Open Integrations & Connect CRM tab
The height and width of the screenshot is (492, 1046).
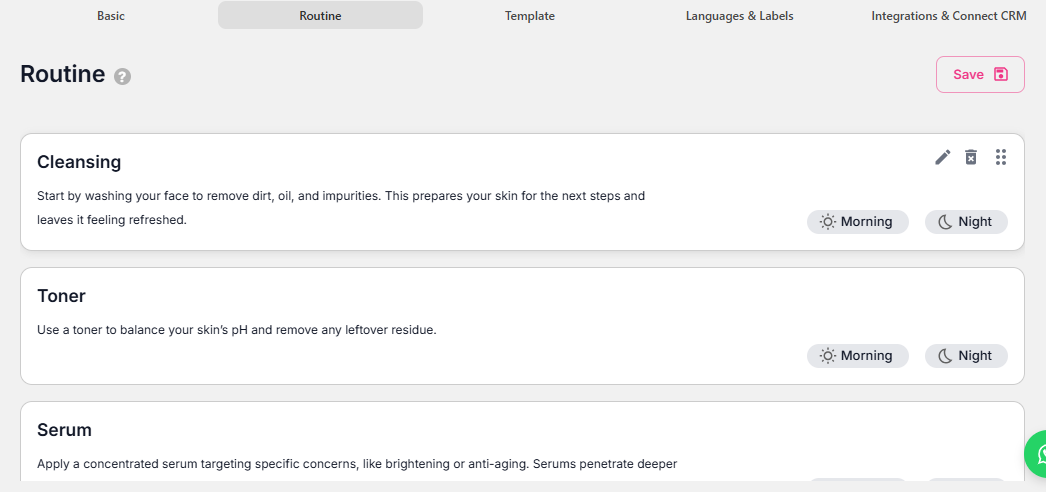(x=948, y=16)
